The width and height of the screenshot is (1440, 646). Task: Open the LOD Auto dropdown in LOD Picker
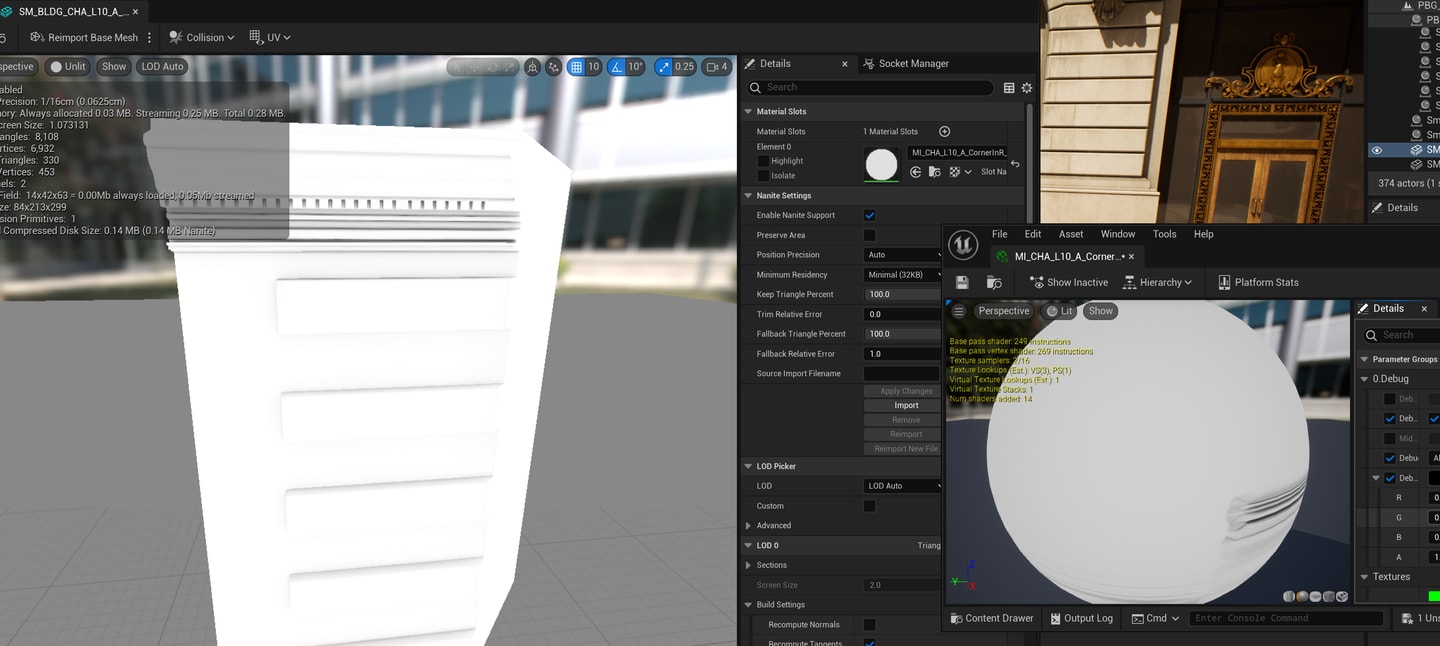[x=903, y=486]
